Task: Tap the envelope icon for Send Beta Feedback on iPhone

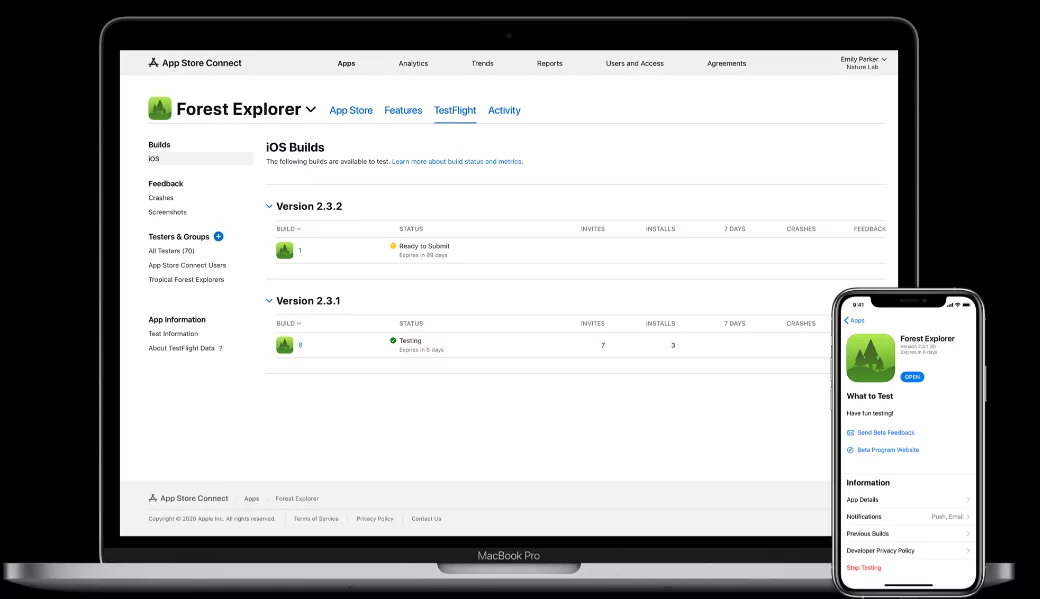Action: pyautogui.click(x=850, y=433)
